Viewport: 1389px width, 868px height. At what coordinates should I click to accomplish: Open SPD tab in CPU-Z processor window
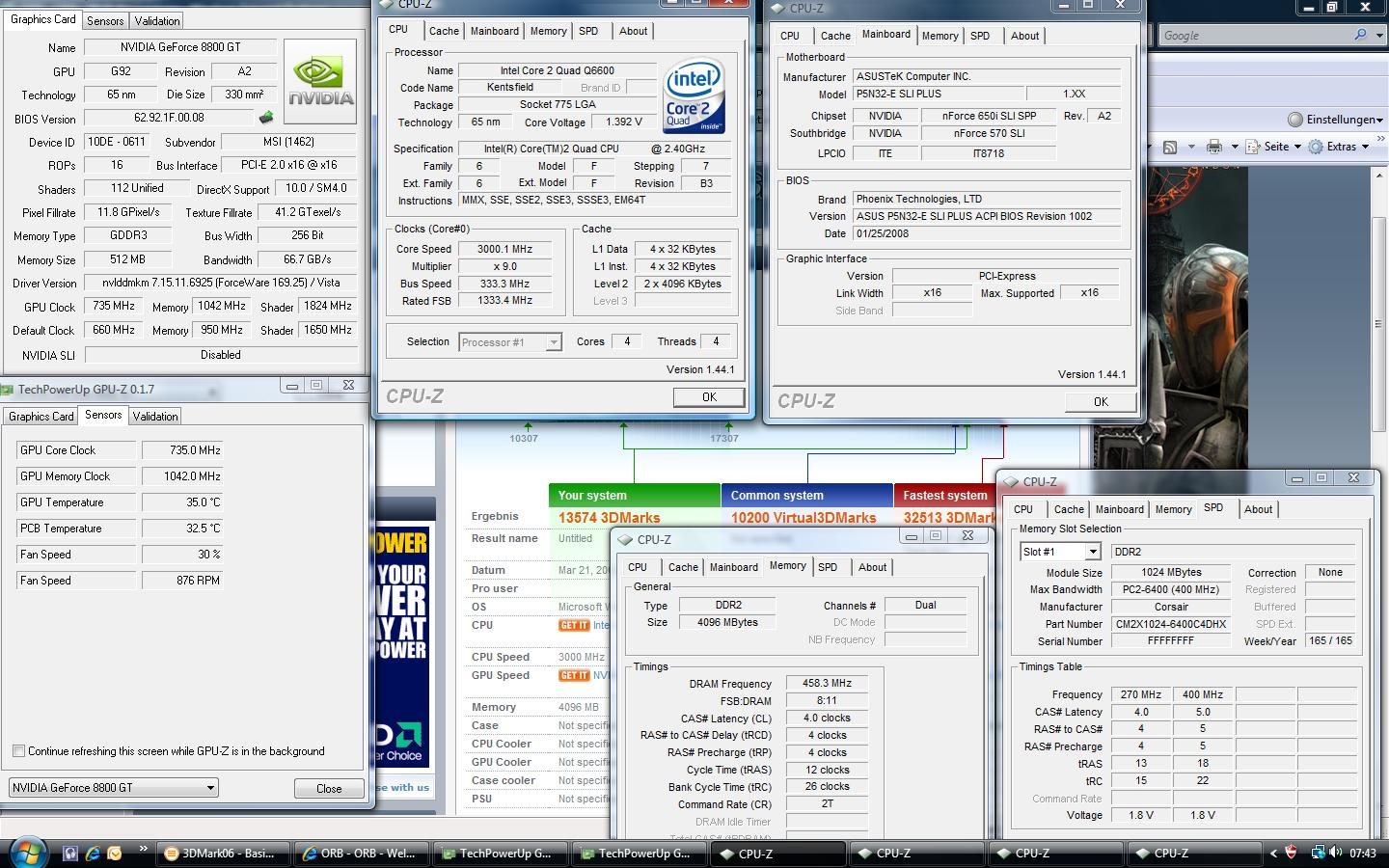(588, 31)
